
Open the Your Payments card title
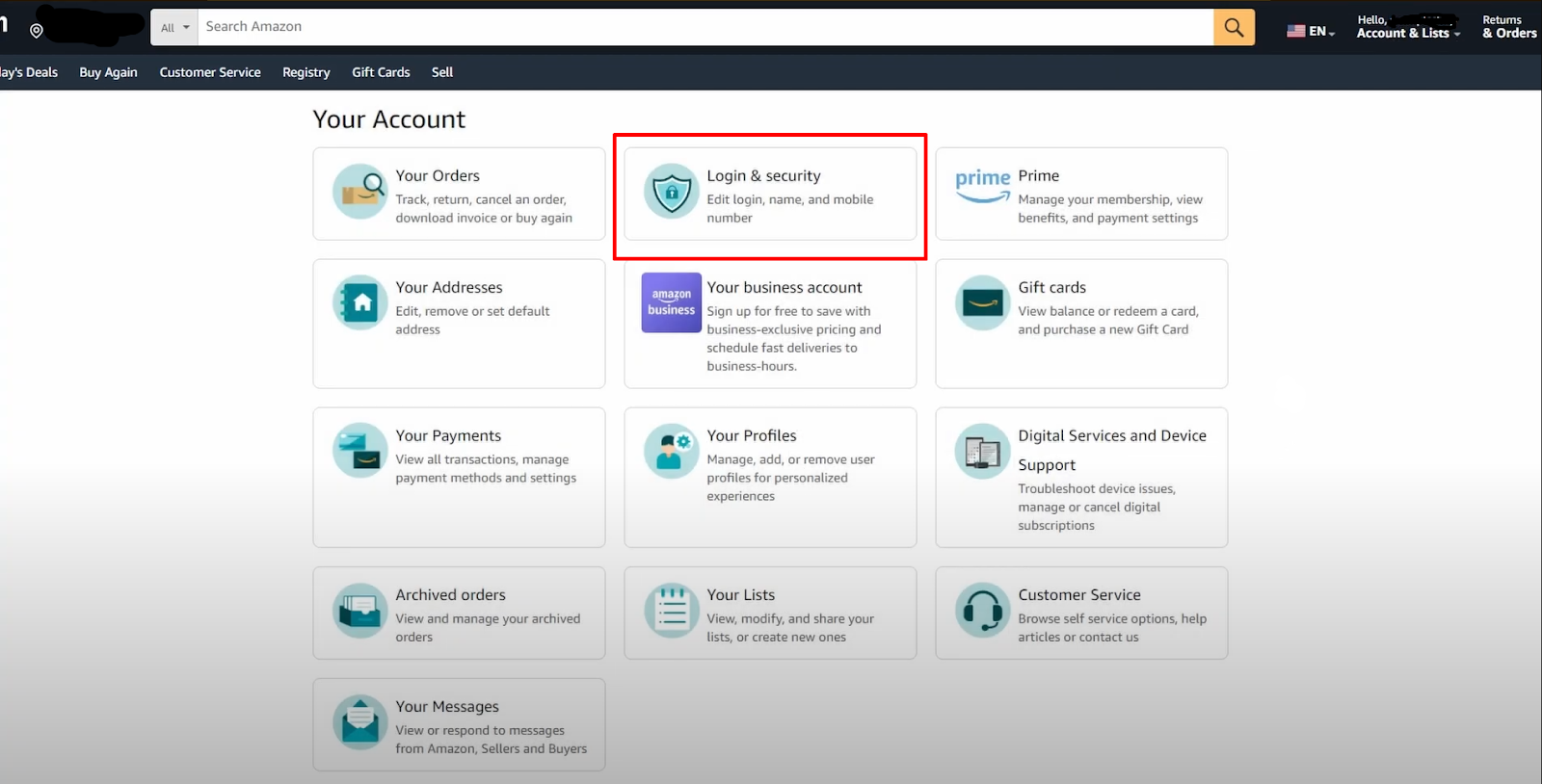pos(448,435)
